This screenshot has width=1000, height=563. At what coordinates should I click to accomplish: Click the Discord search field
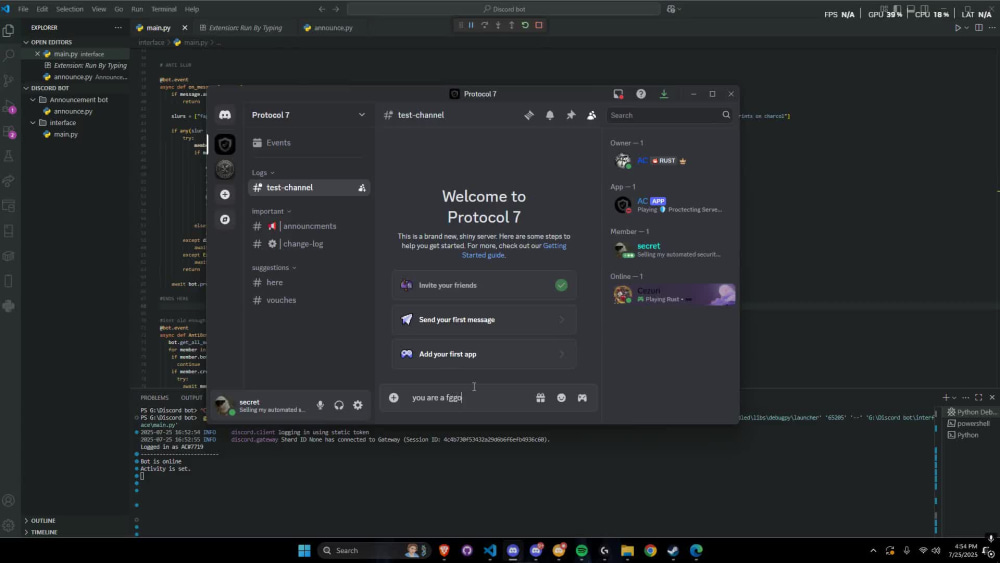[670, 115]
